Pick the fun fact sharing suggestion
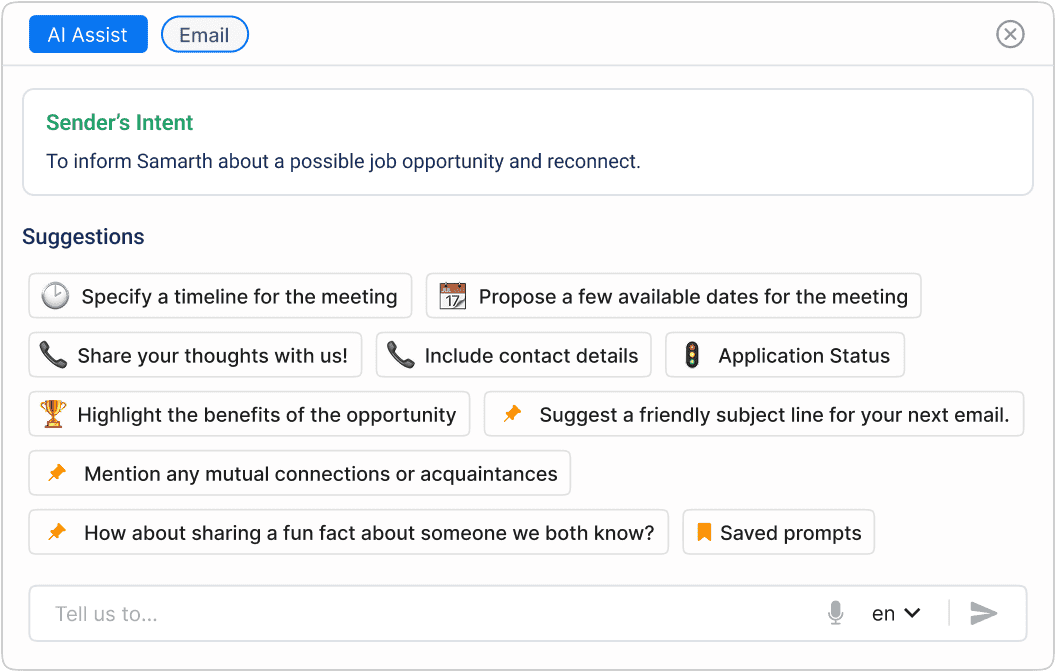Viewport: 1055px width, 671px height. tap(368, 532)
